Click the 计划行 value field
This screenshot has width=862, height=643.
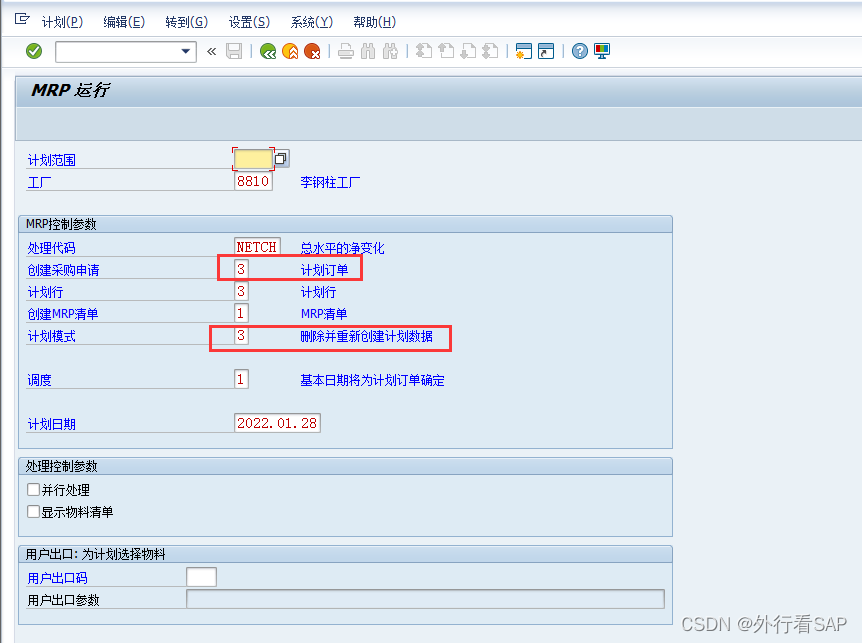pos(241,291)
